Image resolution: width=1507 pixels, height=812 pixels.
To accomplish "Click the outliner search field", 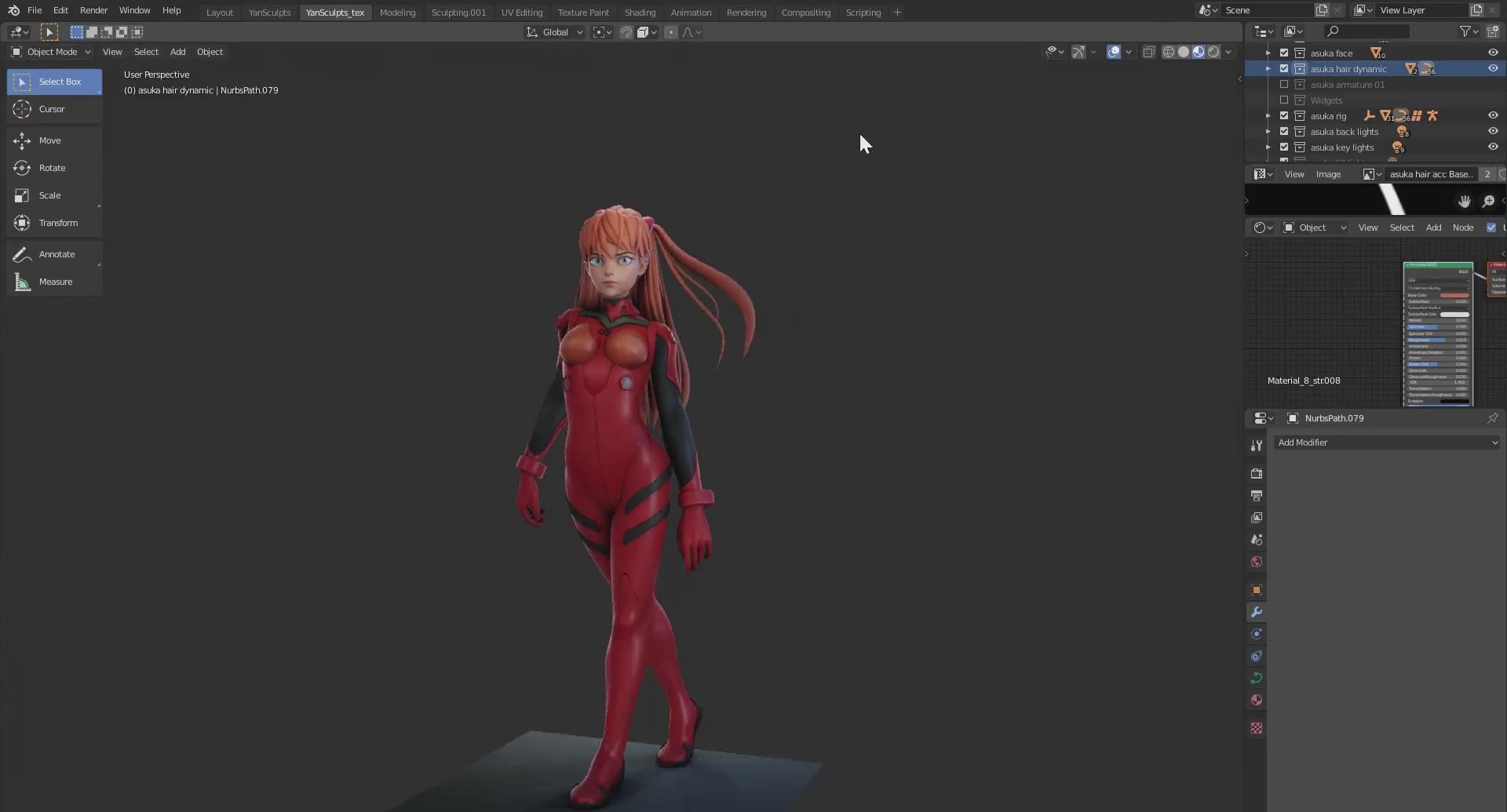I will pos(1366,31).
